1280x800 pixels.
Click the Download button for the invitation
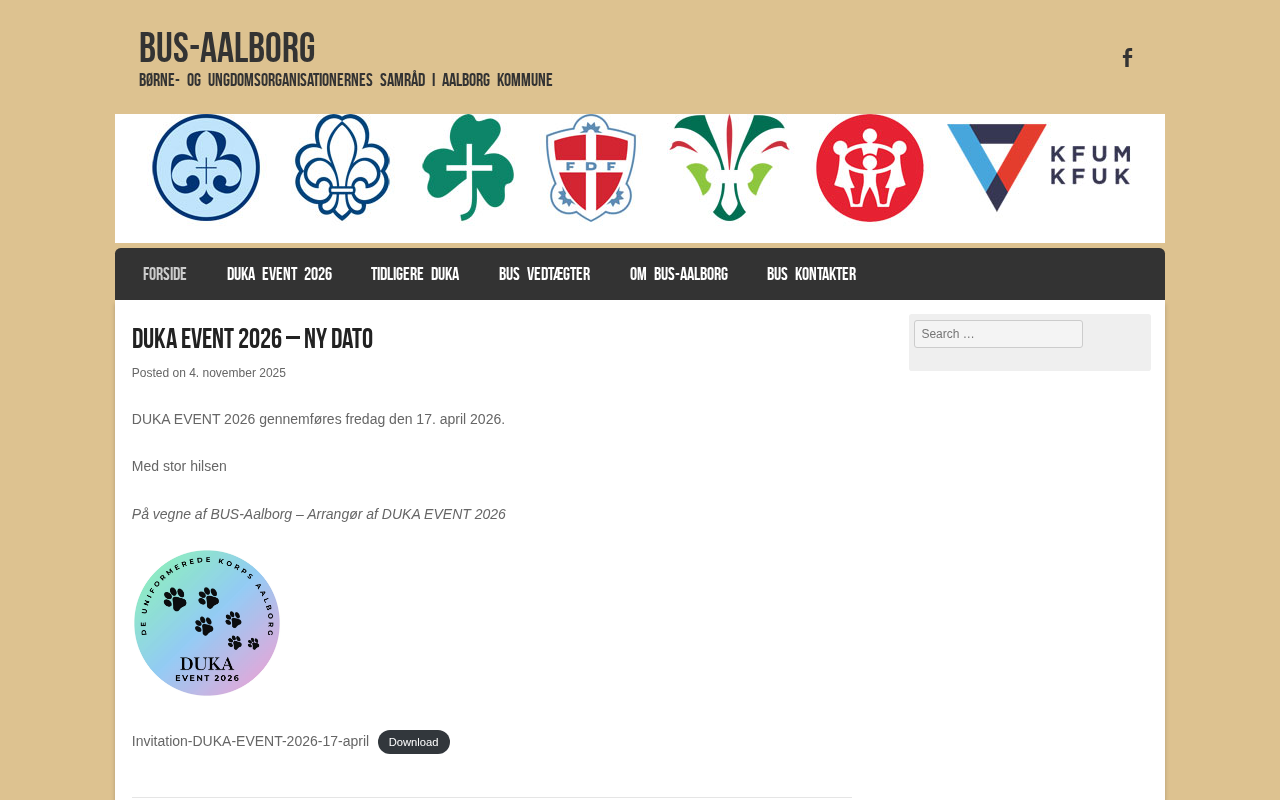point(414,742)
